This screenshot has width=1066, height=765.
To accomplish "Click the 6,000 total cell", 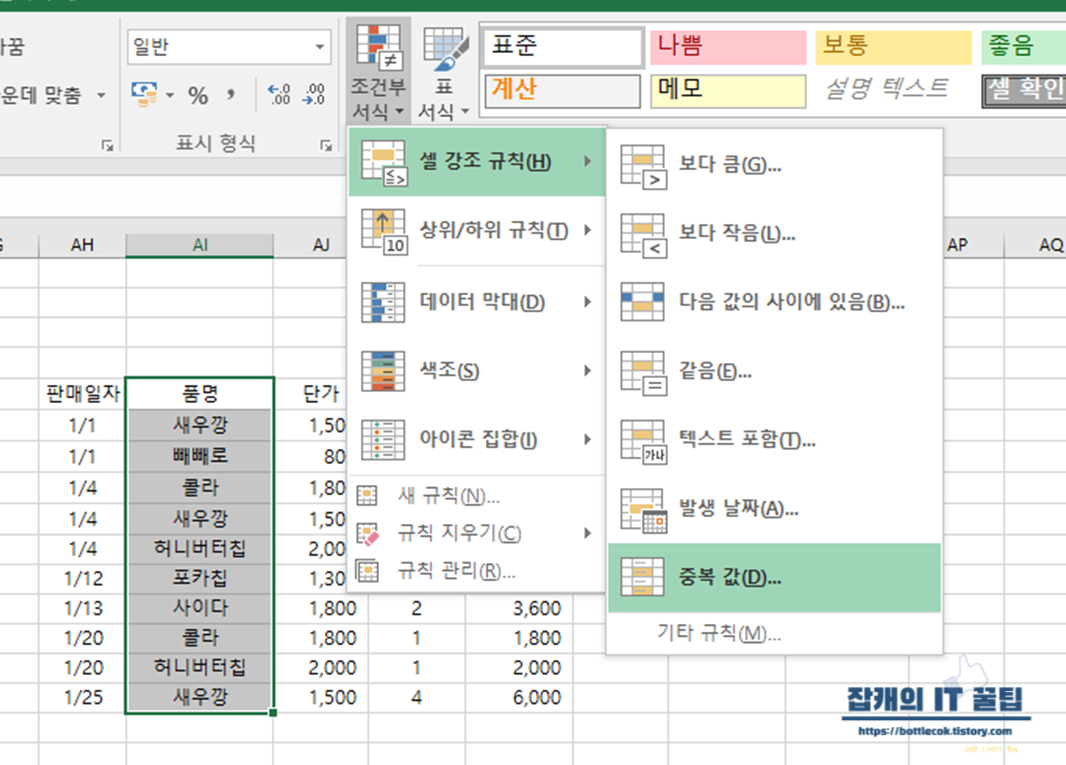I will point(519,698).
